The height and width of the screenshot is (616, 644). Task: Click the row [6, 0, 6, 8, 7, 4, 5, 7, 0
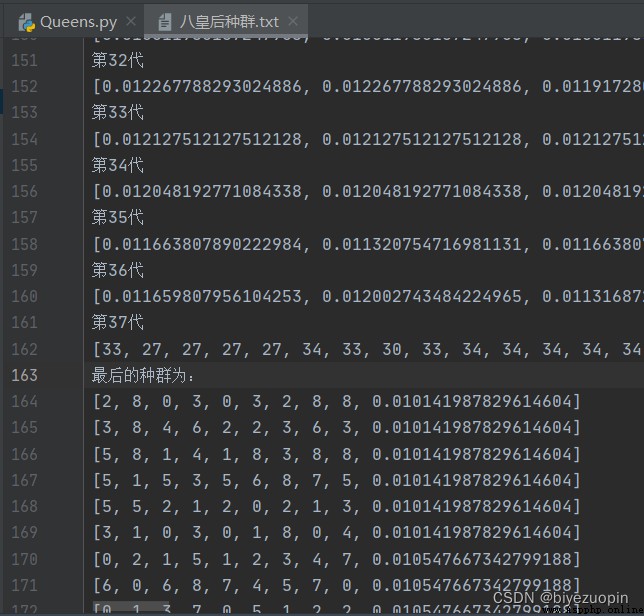pos(337,585)
